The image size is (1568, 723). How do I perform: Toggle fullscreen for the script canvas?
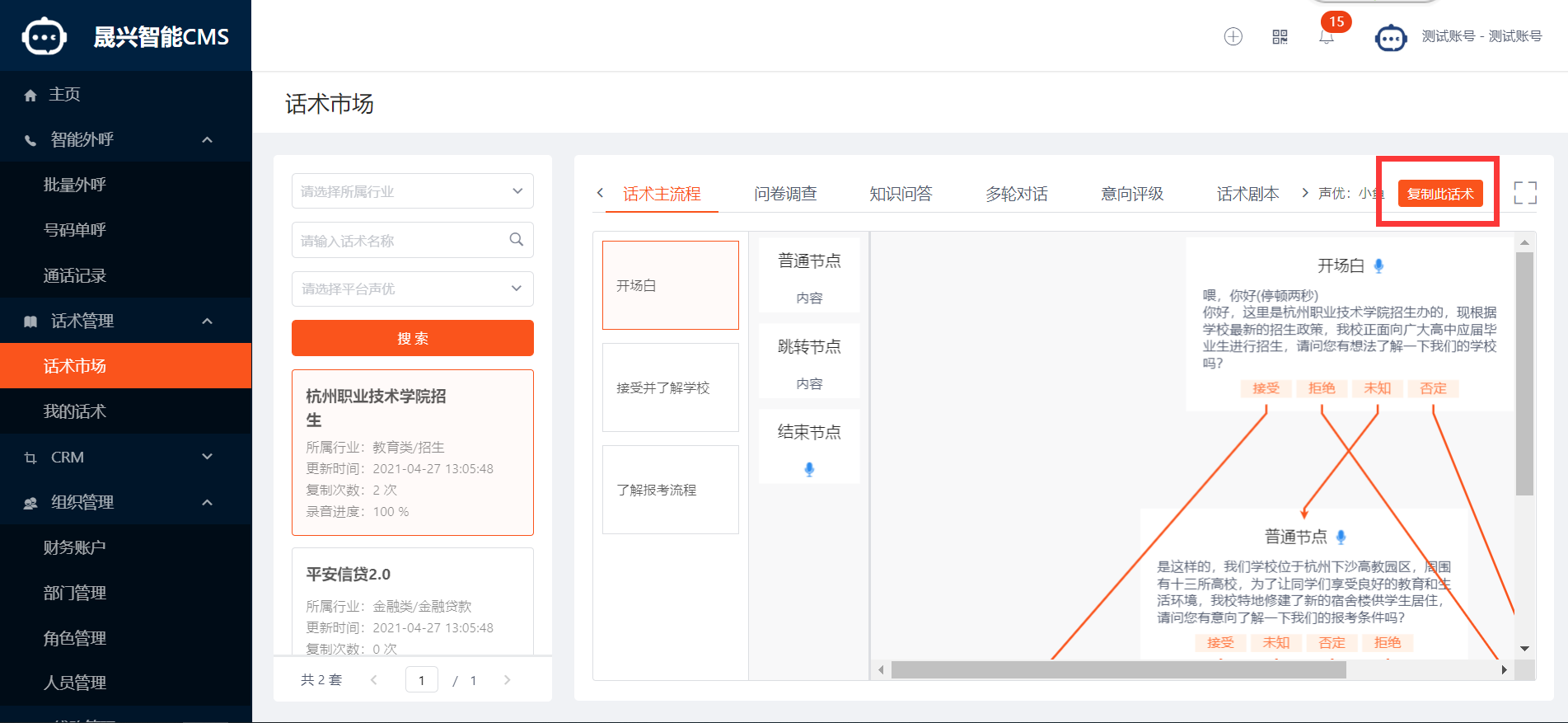1525,193
